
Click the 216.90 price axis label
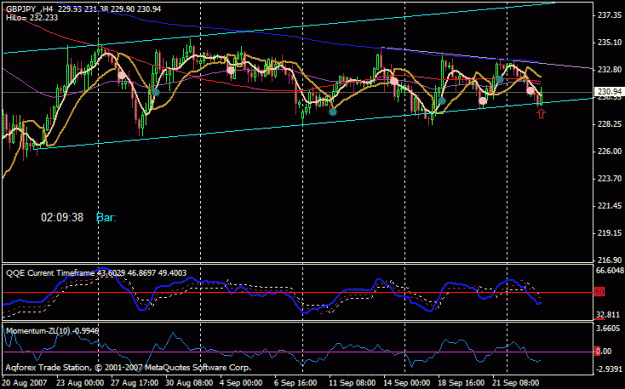(610, 260)
